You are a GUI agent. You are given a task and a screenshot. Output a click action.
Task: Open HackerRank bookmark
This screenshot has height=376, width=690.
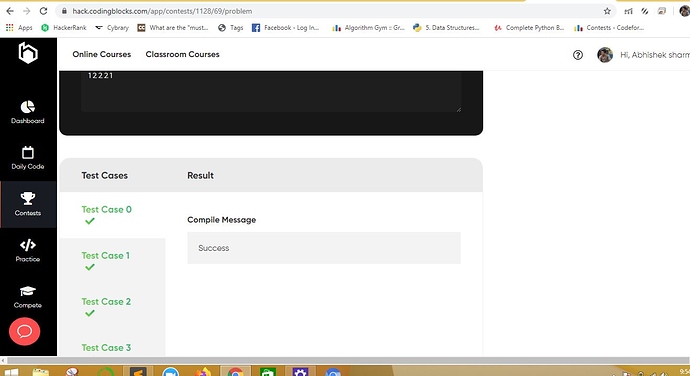pos(64,28)
